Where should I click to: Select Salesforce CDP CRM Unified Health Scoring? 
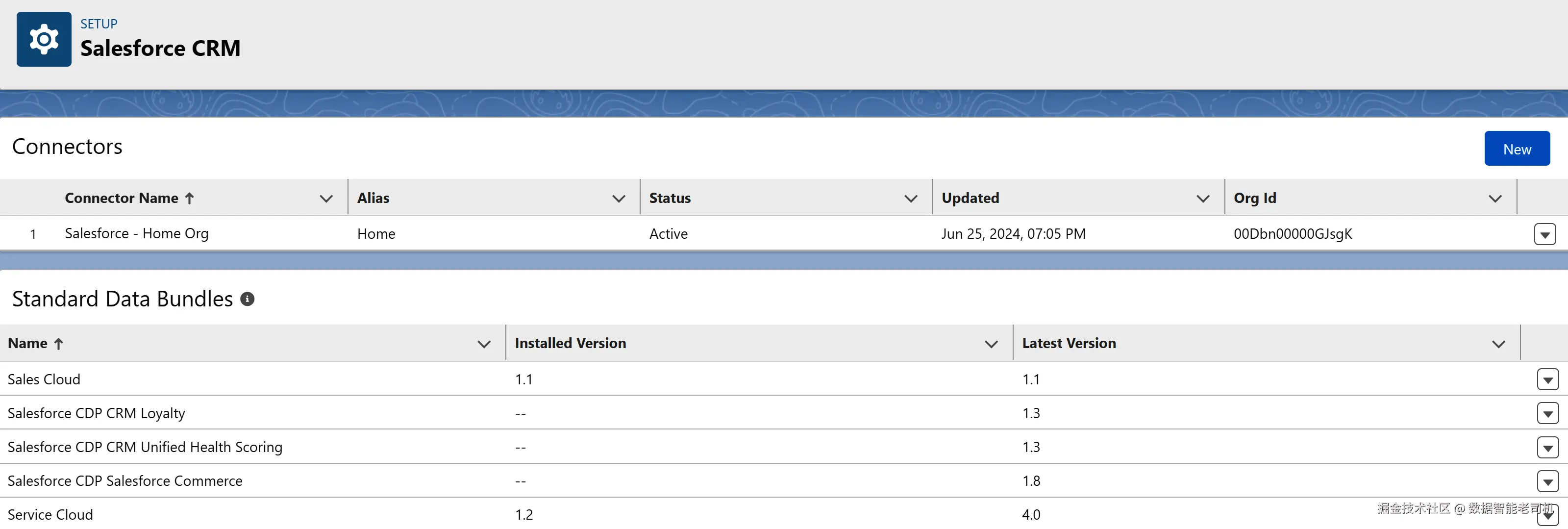(145, 448)
